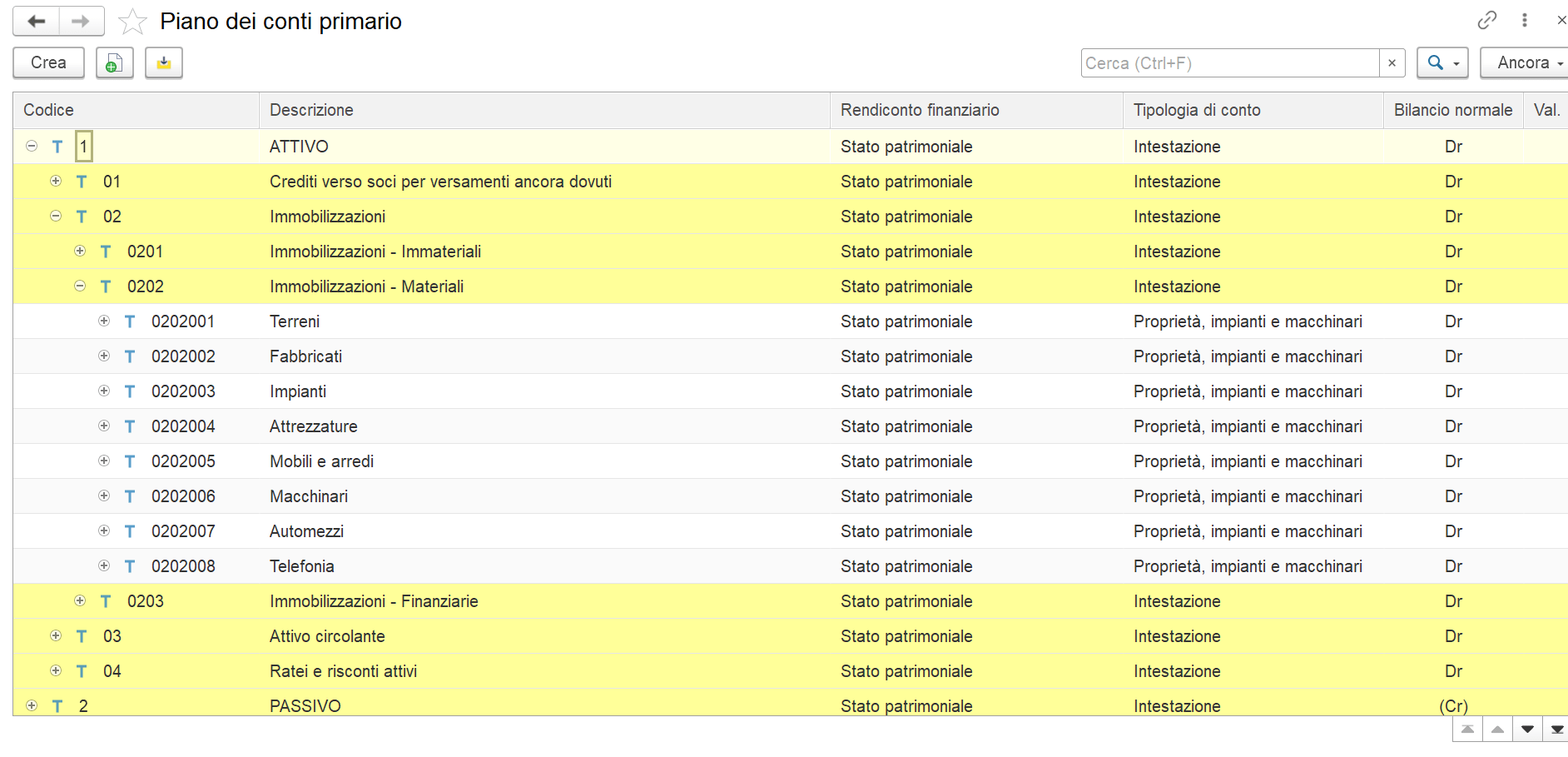Select 'Crediti verso soci per versamenti ancora dovuti'
1568x757 pixels.
tap(440, 182)
